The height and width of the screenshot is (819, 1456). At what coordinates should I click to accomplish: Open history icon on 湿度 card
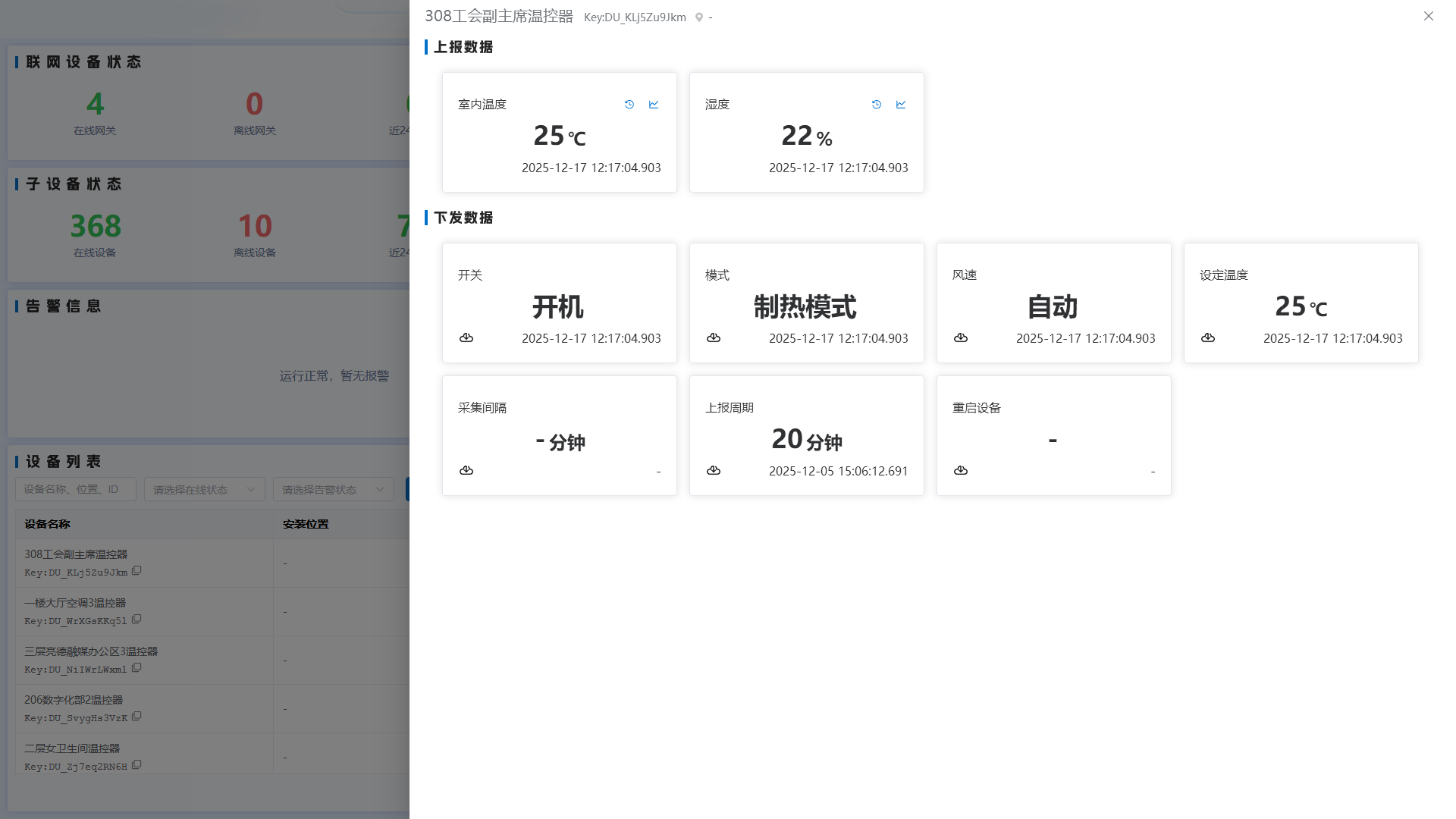(x=877, y=105)
